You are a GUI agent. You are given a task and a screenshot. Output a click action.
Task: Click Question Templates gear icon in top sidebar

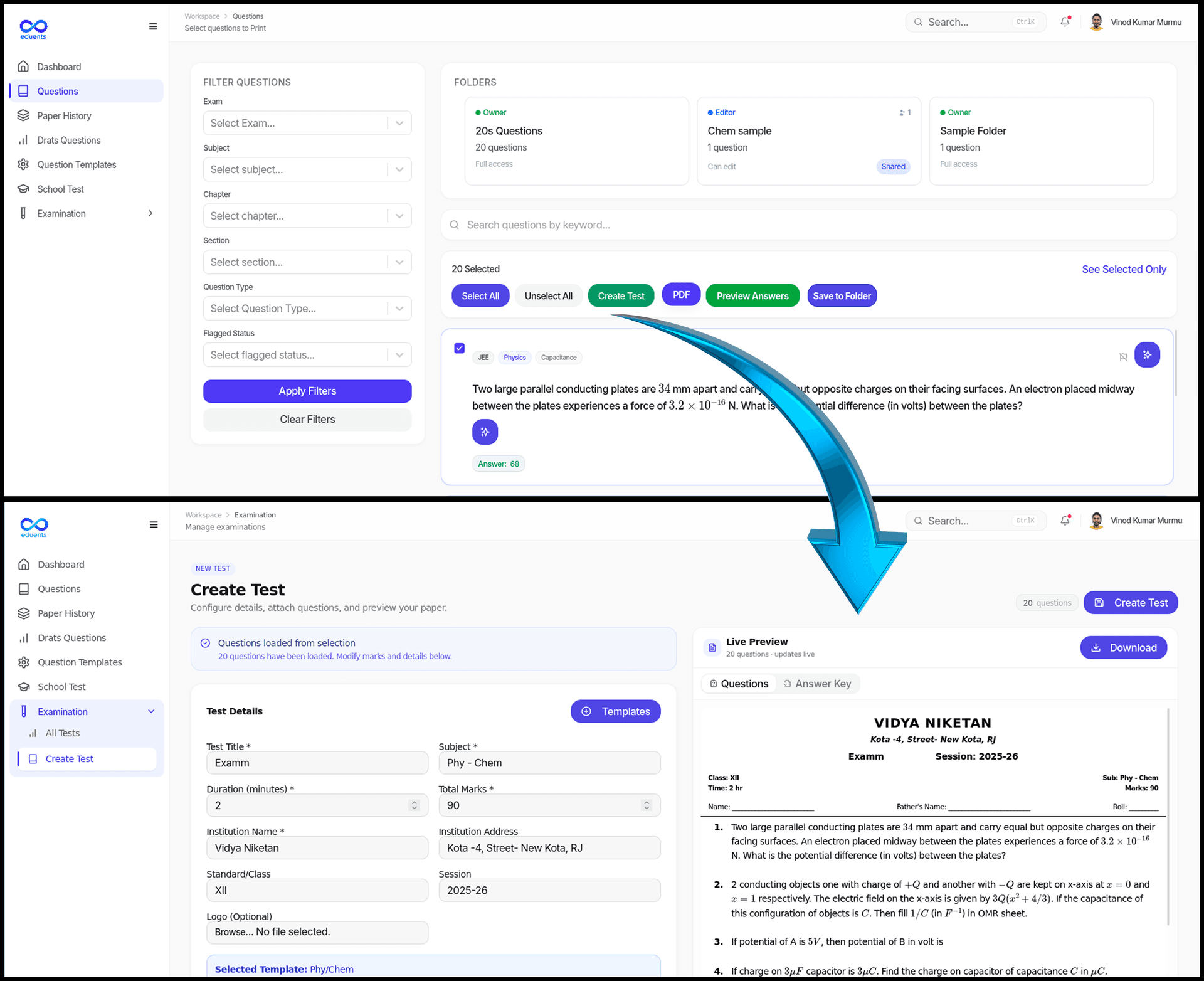(x=23, y=164)
